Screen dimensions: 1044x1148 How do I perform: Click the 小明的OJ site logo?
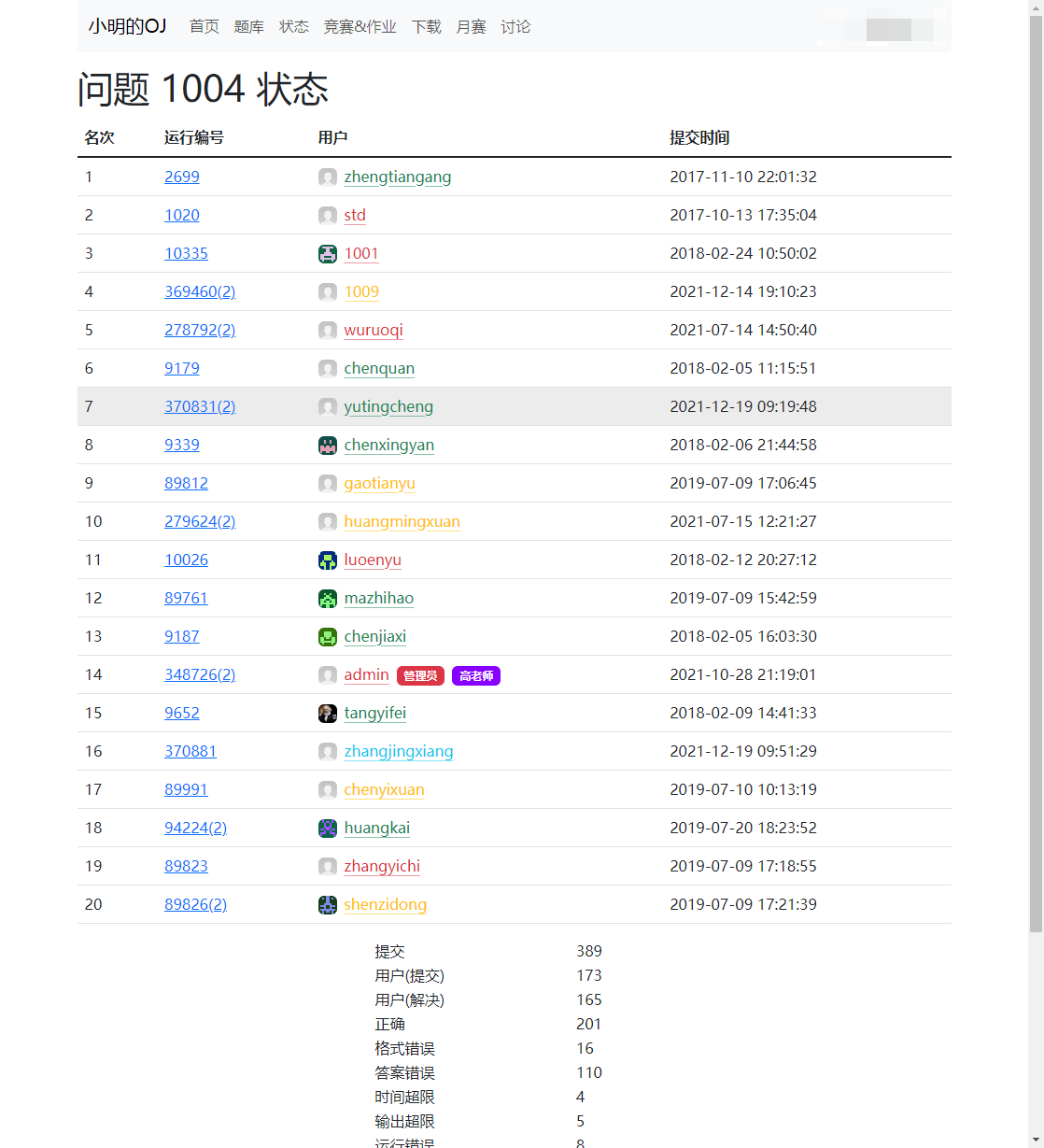click(x=127, y=26)
